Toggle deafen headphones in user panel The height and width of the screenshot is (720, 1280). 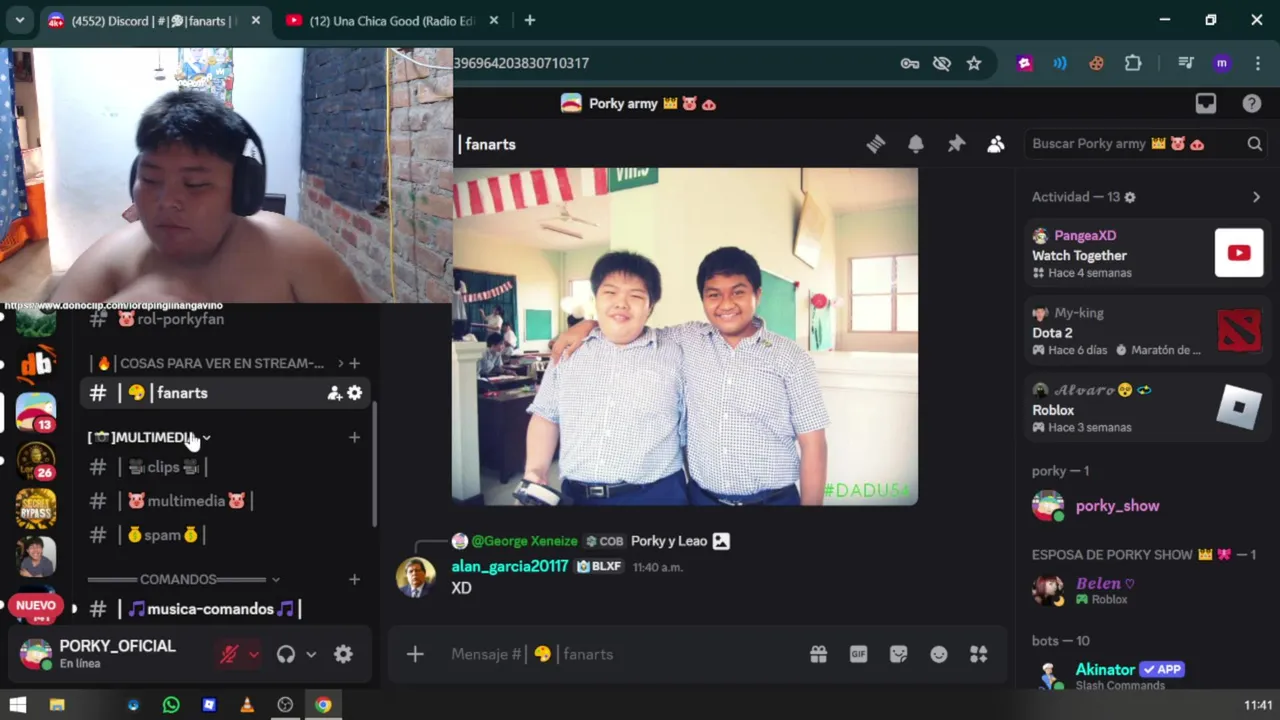[x=286, y=654]
